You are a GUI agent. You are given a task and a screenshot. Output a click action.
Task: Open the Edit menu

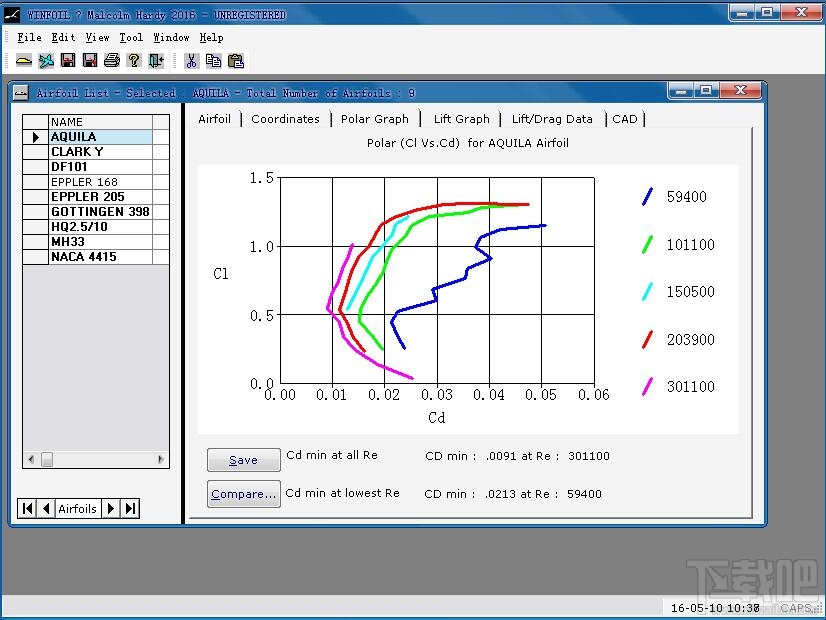tap(63, 37)
